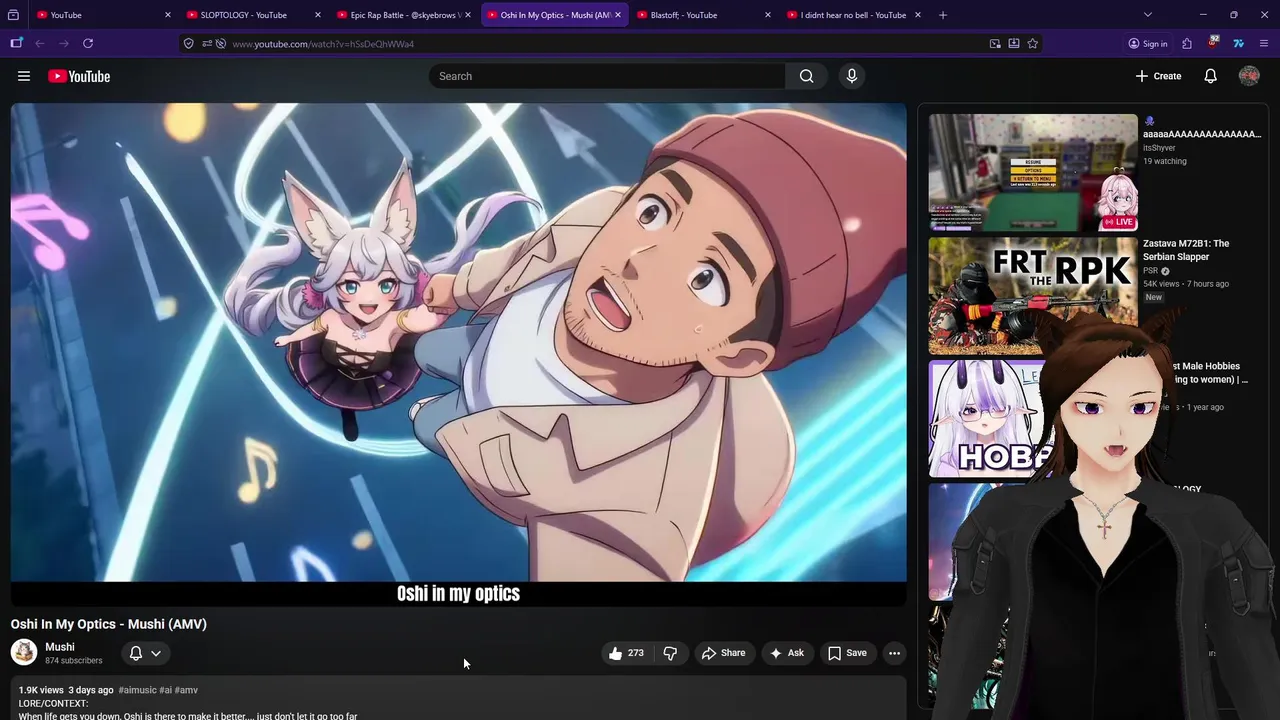Open the browser application hamburger menu
Viewport: 1280px width, 720px height.
[1264, 43]
